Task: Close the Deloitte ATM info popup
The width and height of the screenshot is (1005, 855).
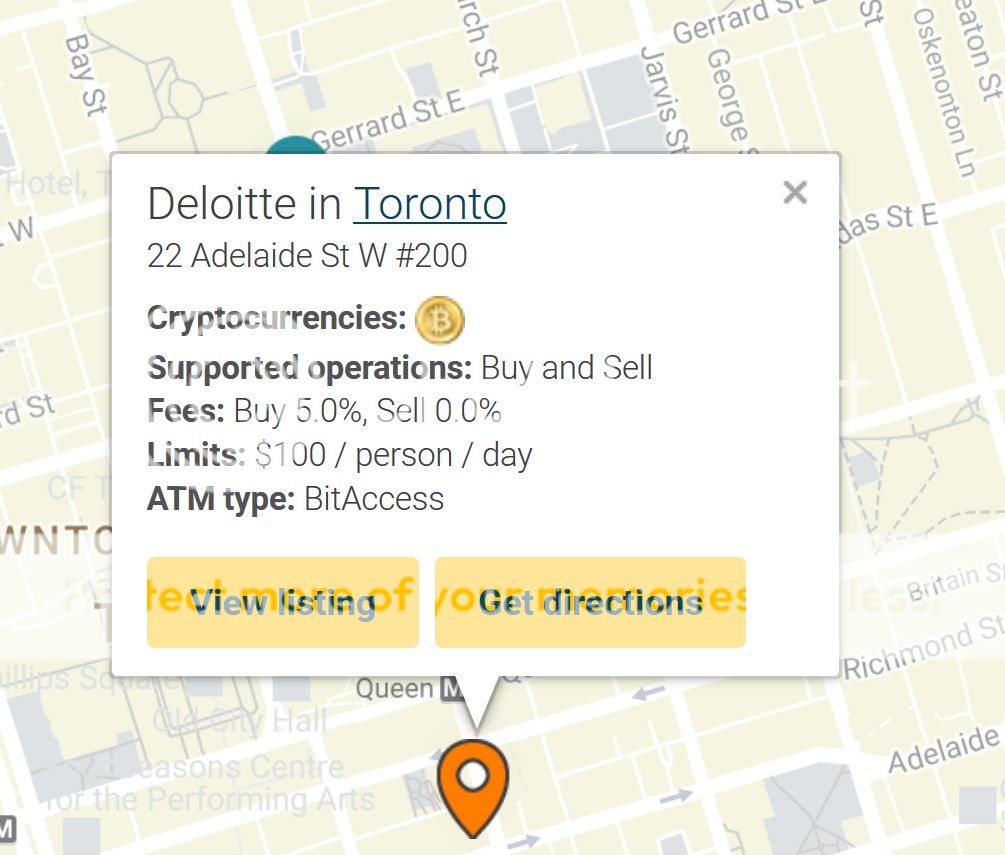Action: [x=795, y=192]
